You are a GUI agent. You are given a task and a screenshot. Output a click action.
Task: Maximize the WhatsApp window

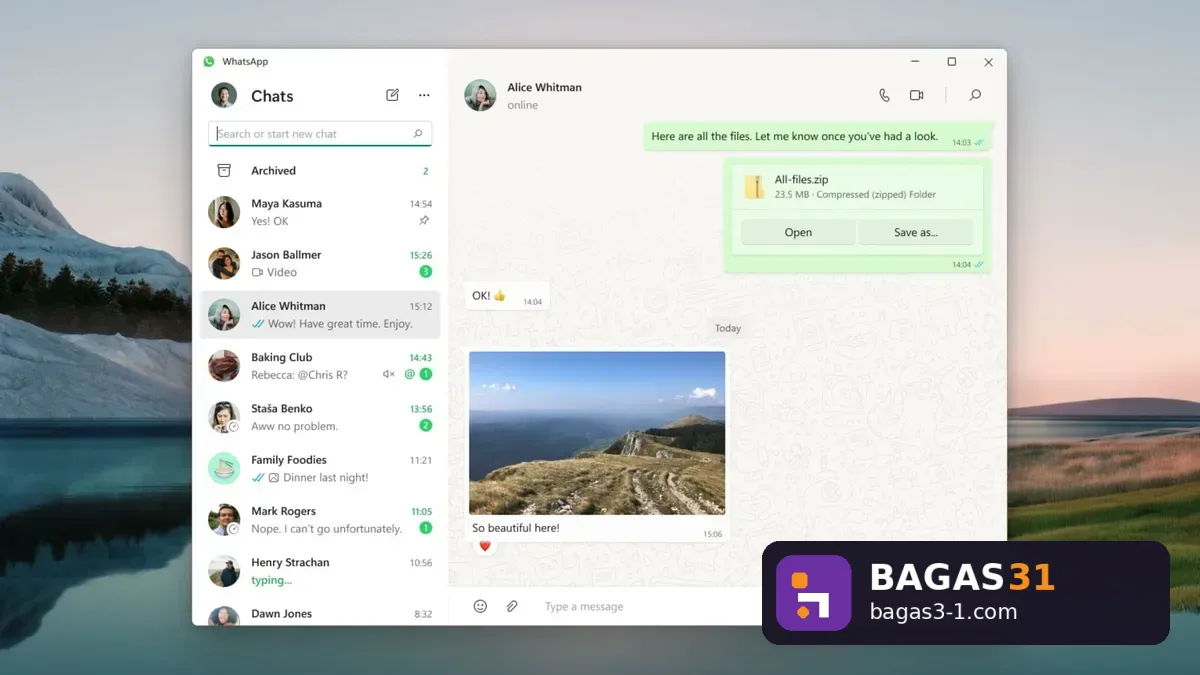point(952,62)
